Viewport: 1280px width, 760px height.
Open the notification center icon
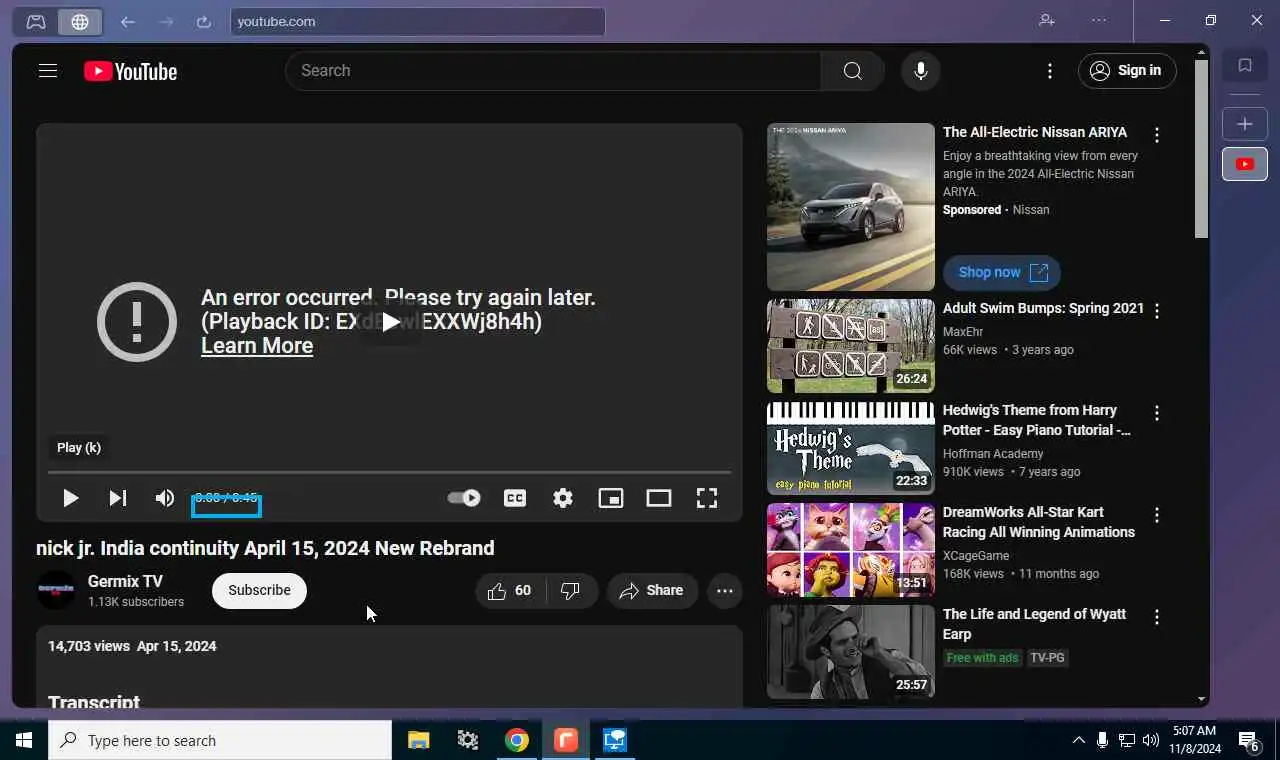(x=1249, y=741)
